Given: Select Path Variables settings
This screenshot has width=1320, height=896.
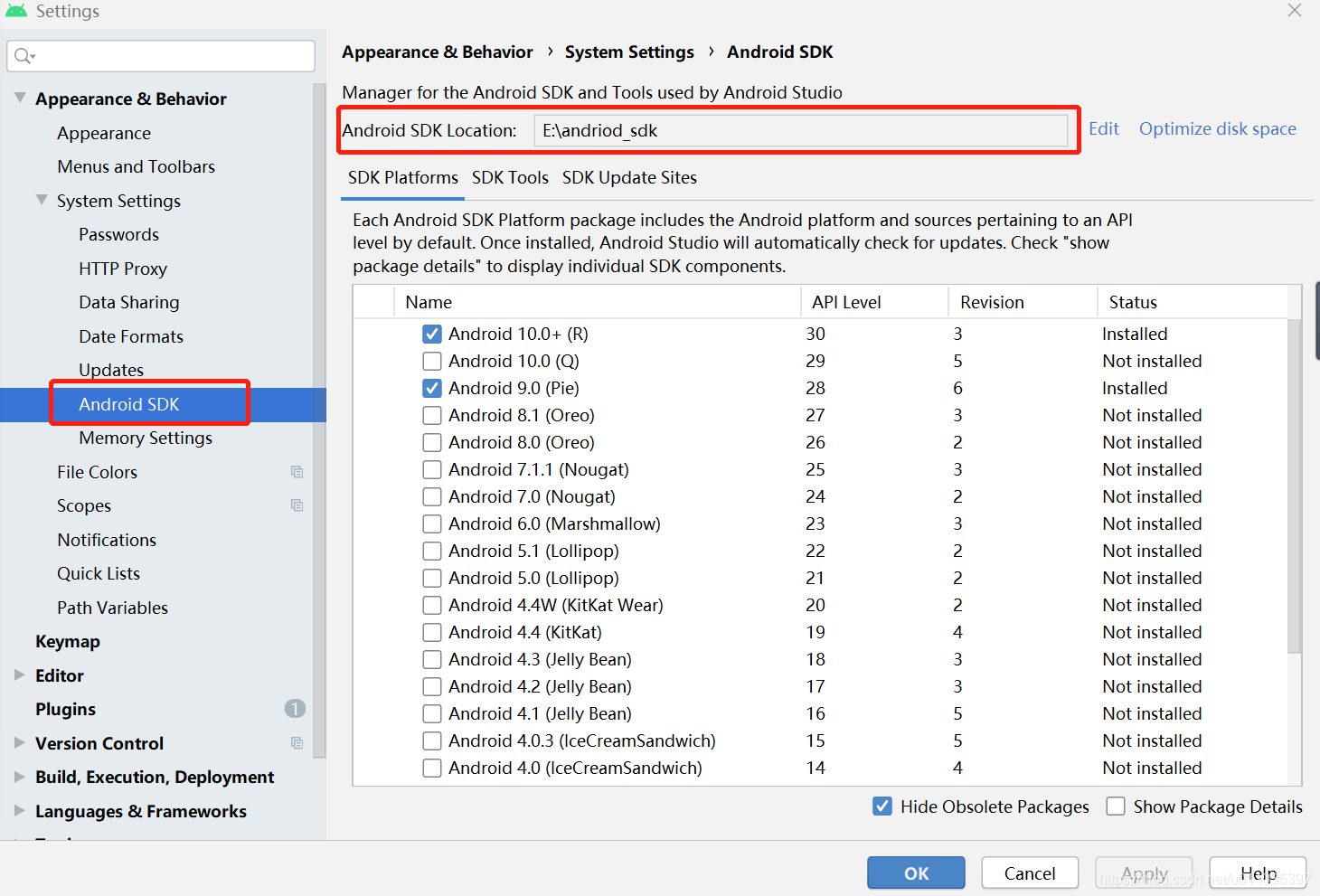Looking at the screenshot, I should click(x=113, y=608).
